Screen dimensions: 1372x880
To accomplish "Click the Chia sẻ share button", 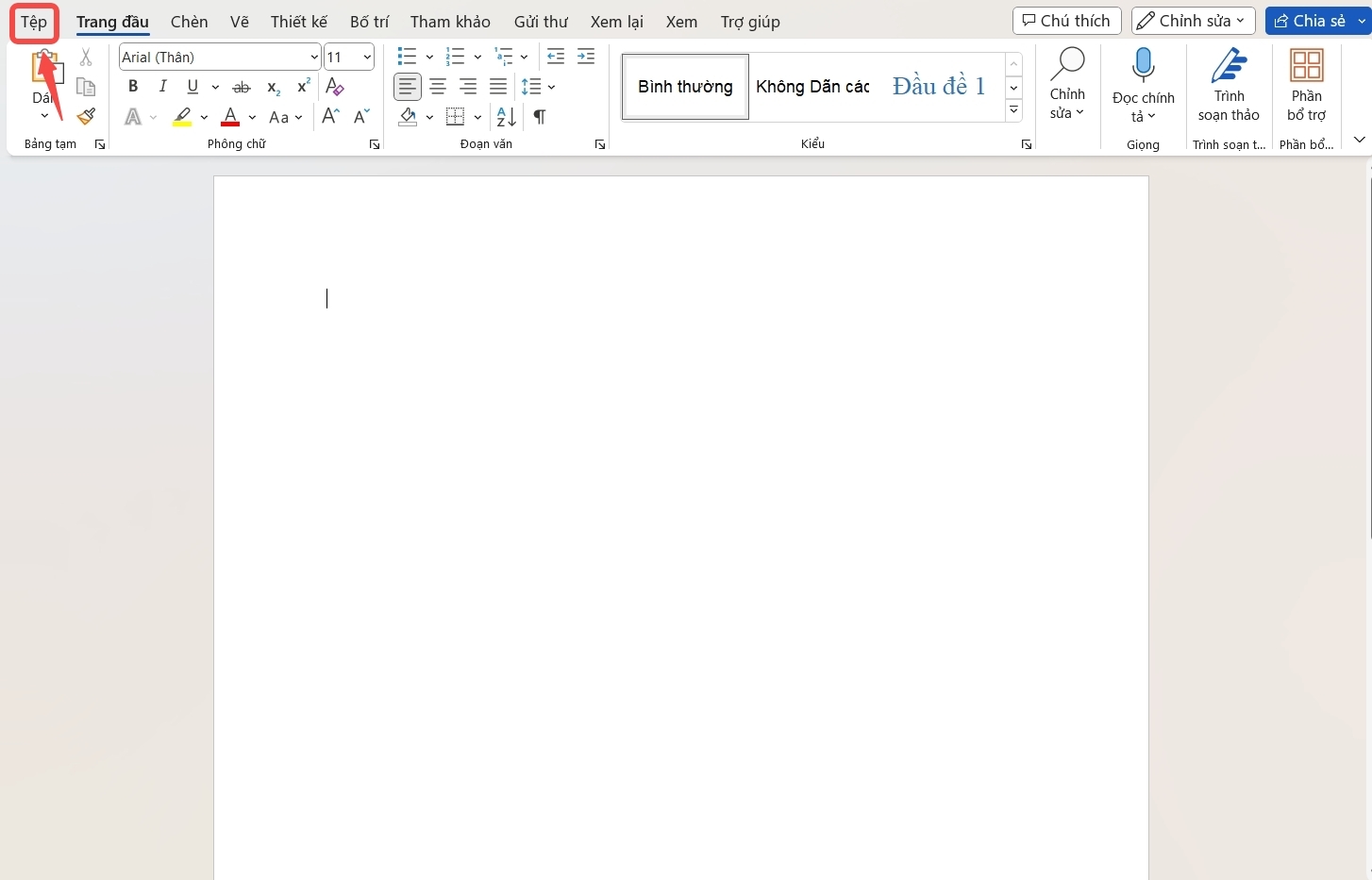I will [1318, 21].
